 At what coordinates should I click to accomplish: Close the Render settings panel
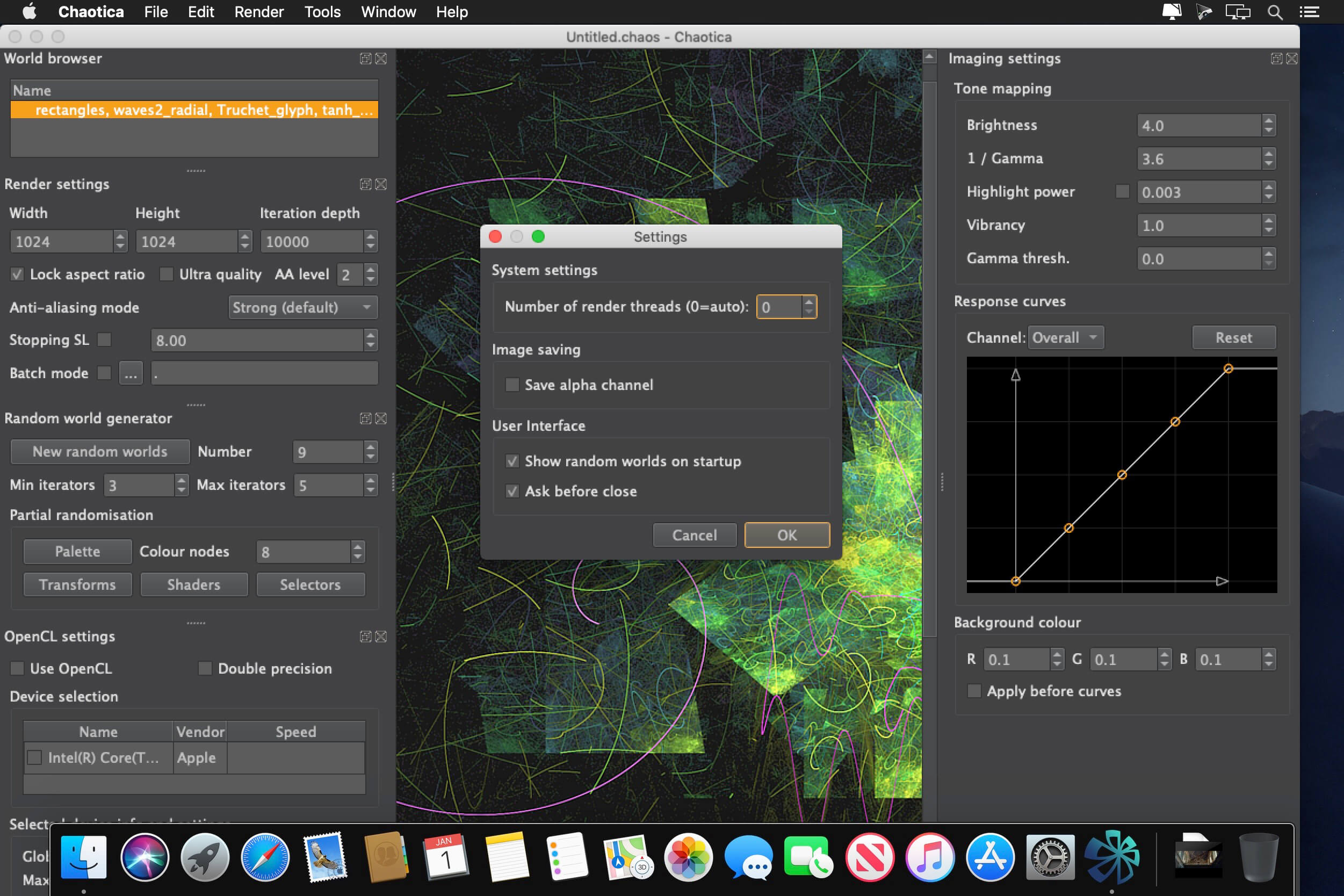click(380, 184)
